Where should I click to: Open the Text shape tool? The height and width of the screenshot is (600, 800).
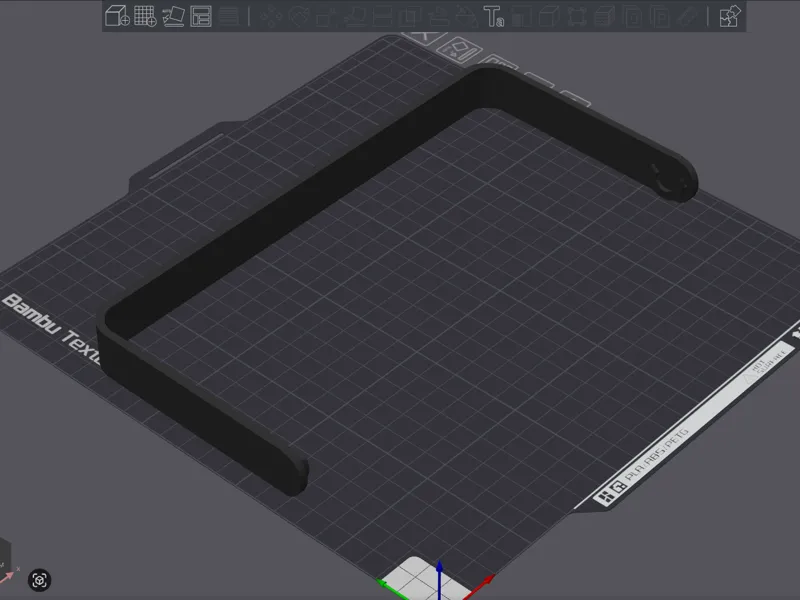click(493, 16)
